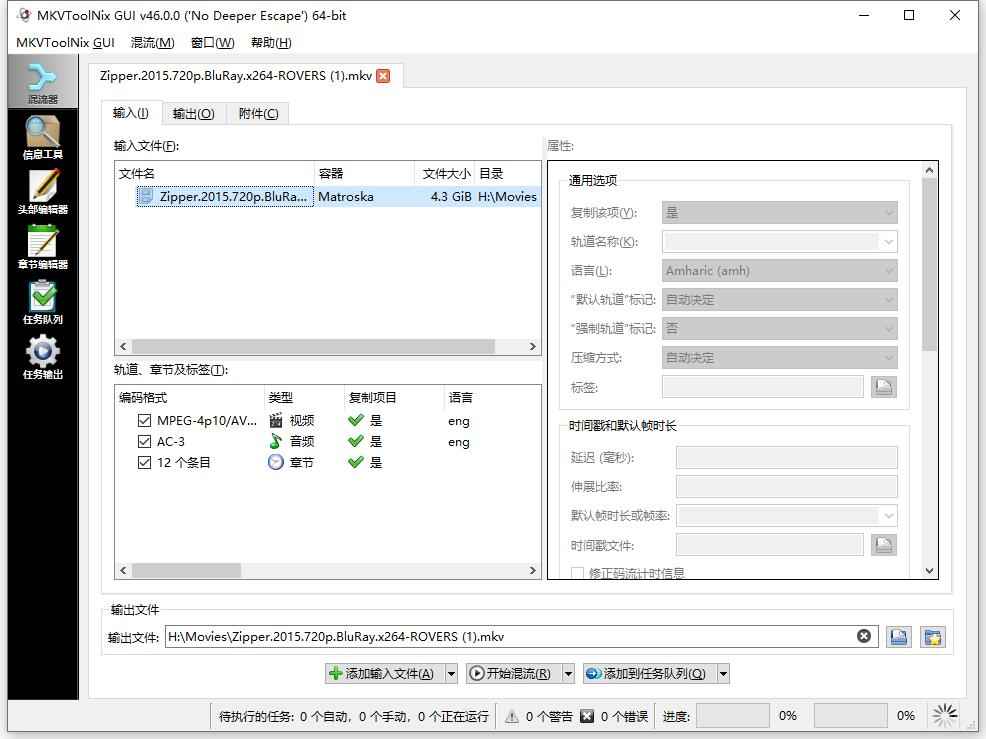This screenshot has height=739, width=986.
Task: Clear the 输出文件 path with the X icon
Action: (864, 635)
